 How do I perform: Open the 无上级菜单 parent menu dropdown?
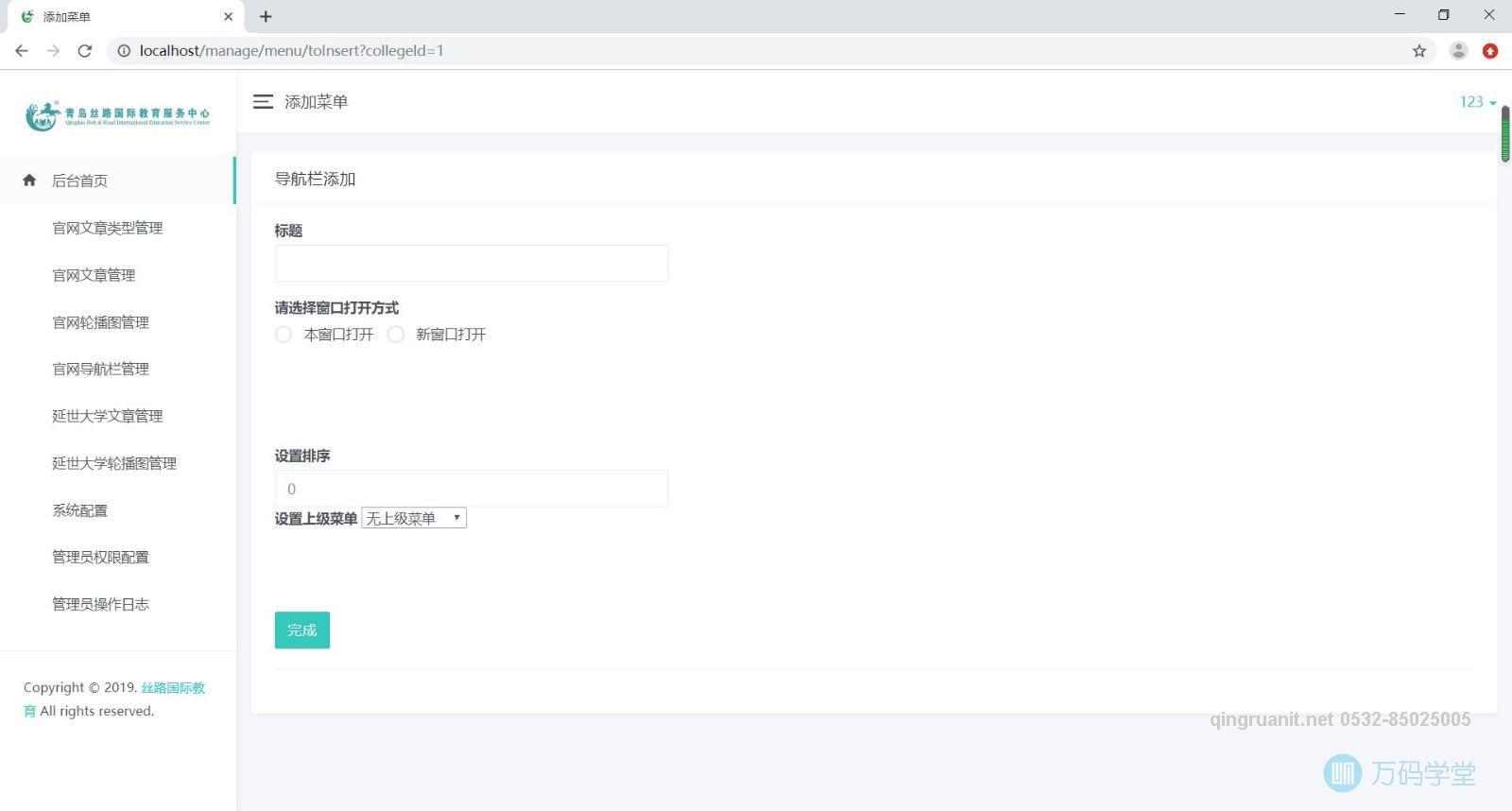coord(414,518)
